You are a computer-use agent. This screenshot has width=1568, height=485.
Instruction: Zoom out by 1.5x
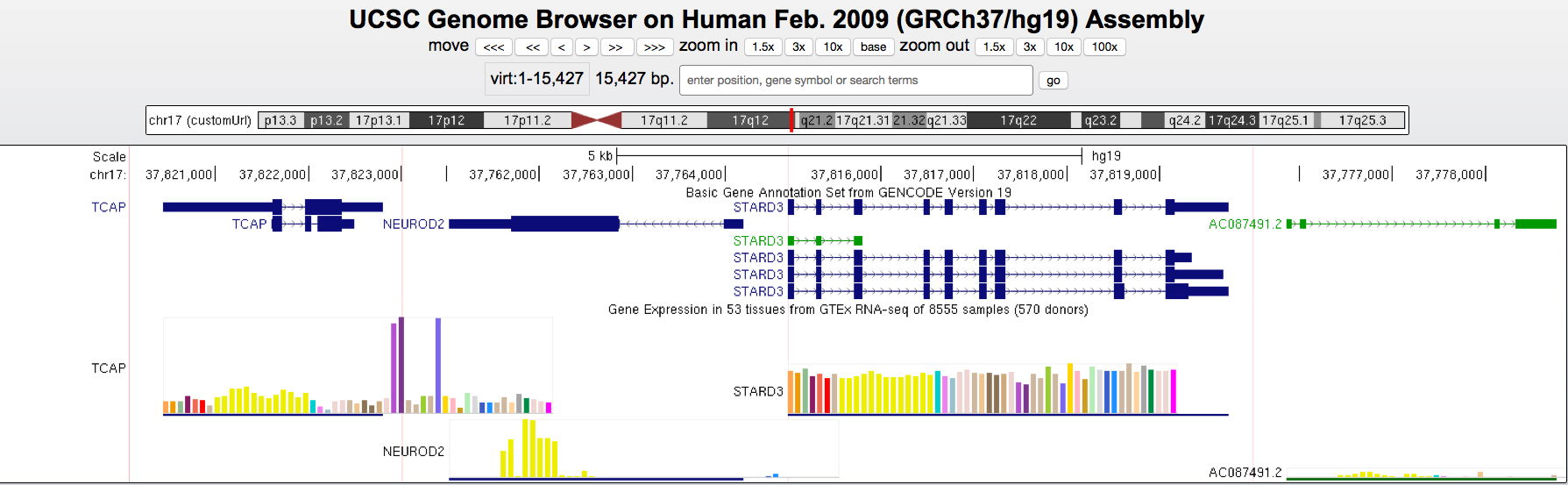(x=994, y=47)
